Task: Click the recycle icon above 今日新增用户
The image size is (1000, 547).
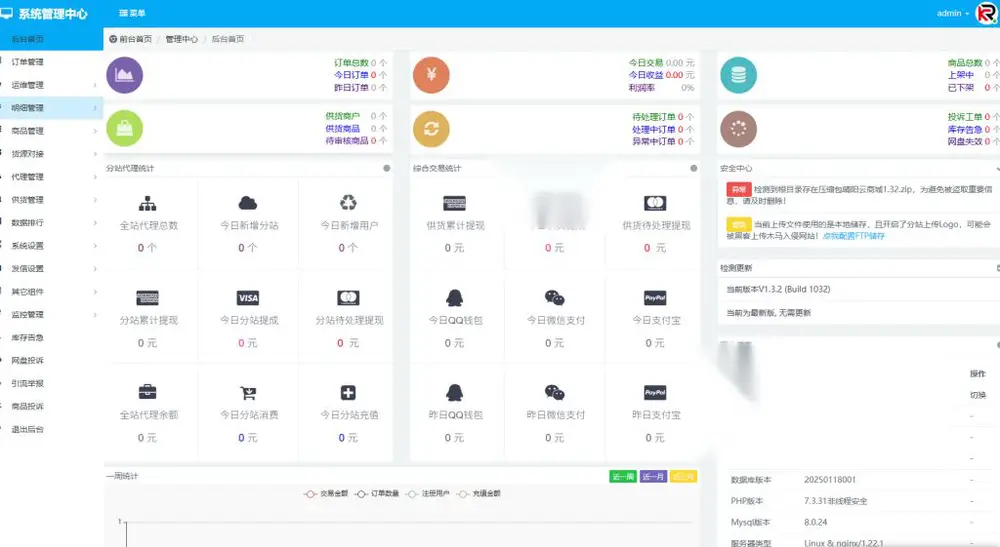Action: 348,203
